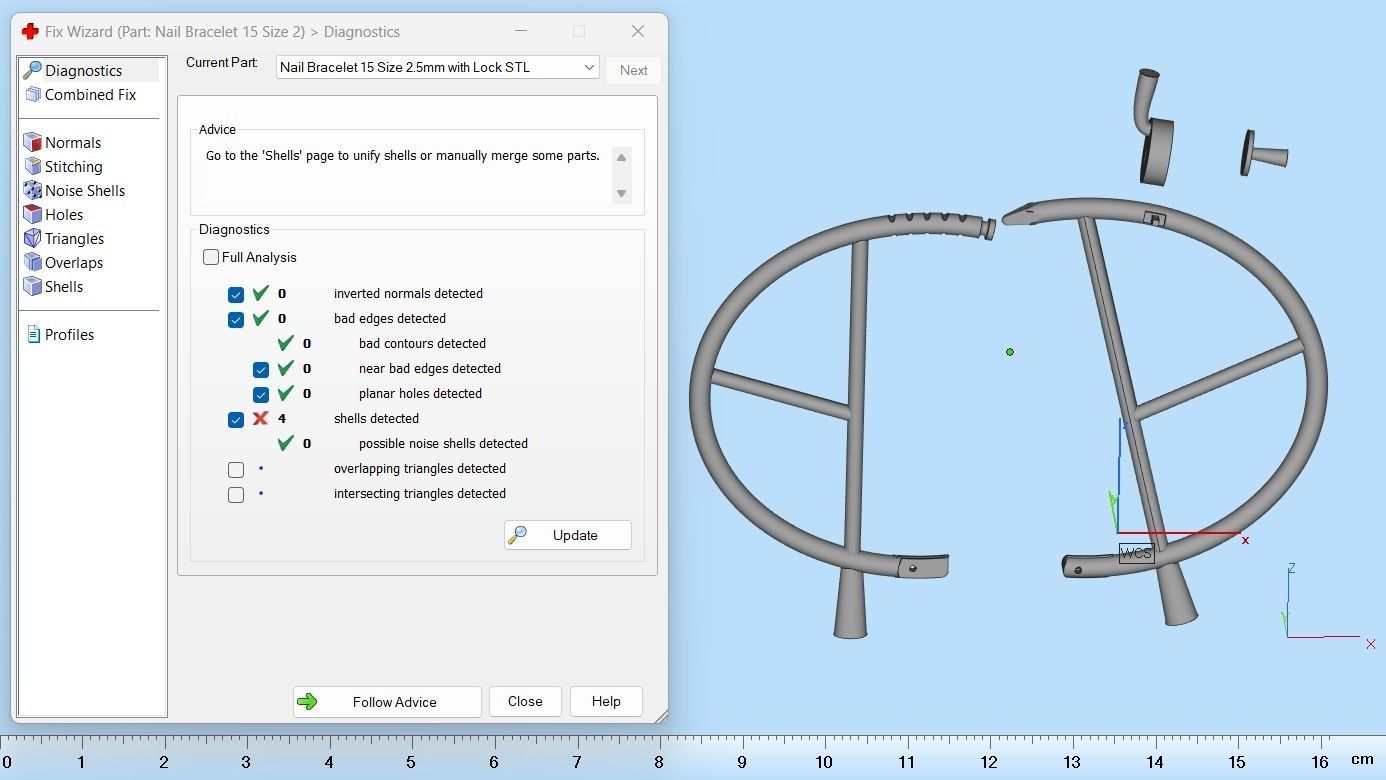The width and height of the screenshot is (1386, 780).
Task: Enable overlapping triangles detected checkbox
Action: (x=236, y=469)
